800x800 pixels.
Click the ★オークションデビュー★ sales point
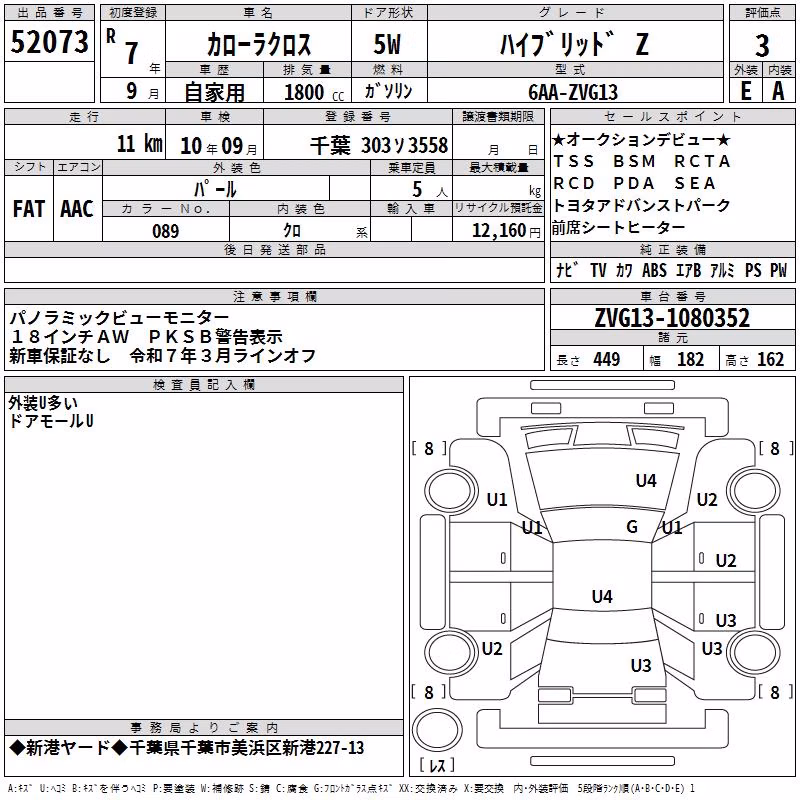tap(641, 139)
